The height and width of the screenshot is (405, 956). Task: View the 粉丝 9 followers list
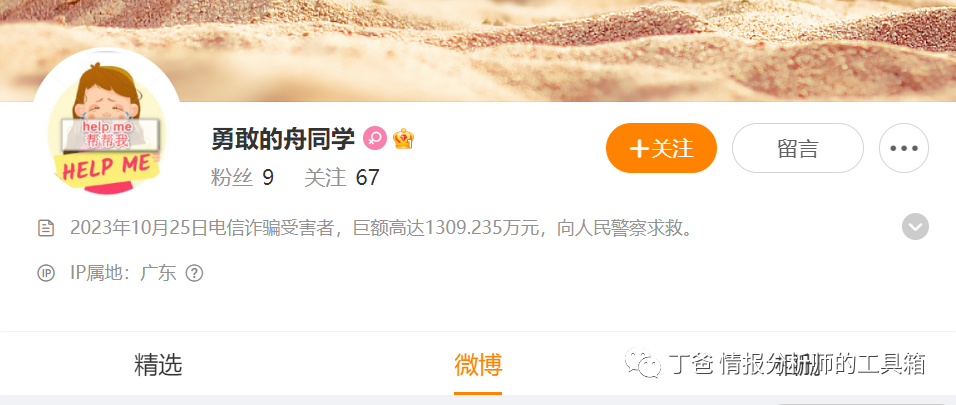pyautogui.click(x=242, y=178)
